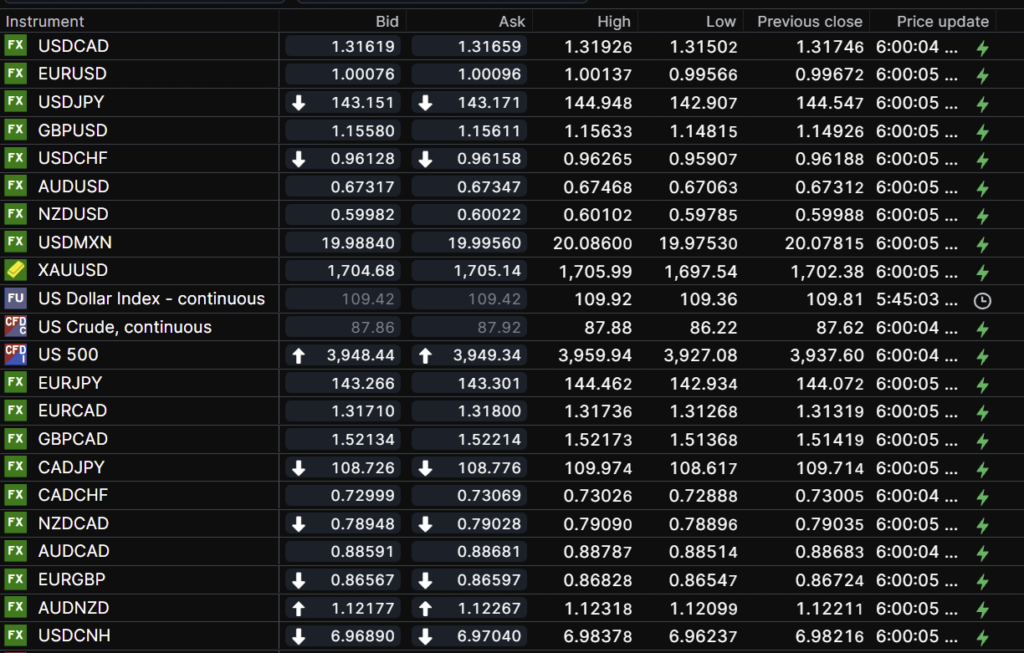
Task: Sort by the Bid column header
Action: [386, 21]
